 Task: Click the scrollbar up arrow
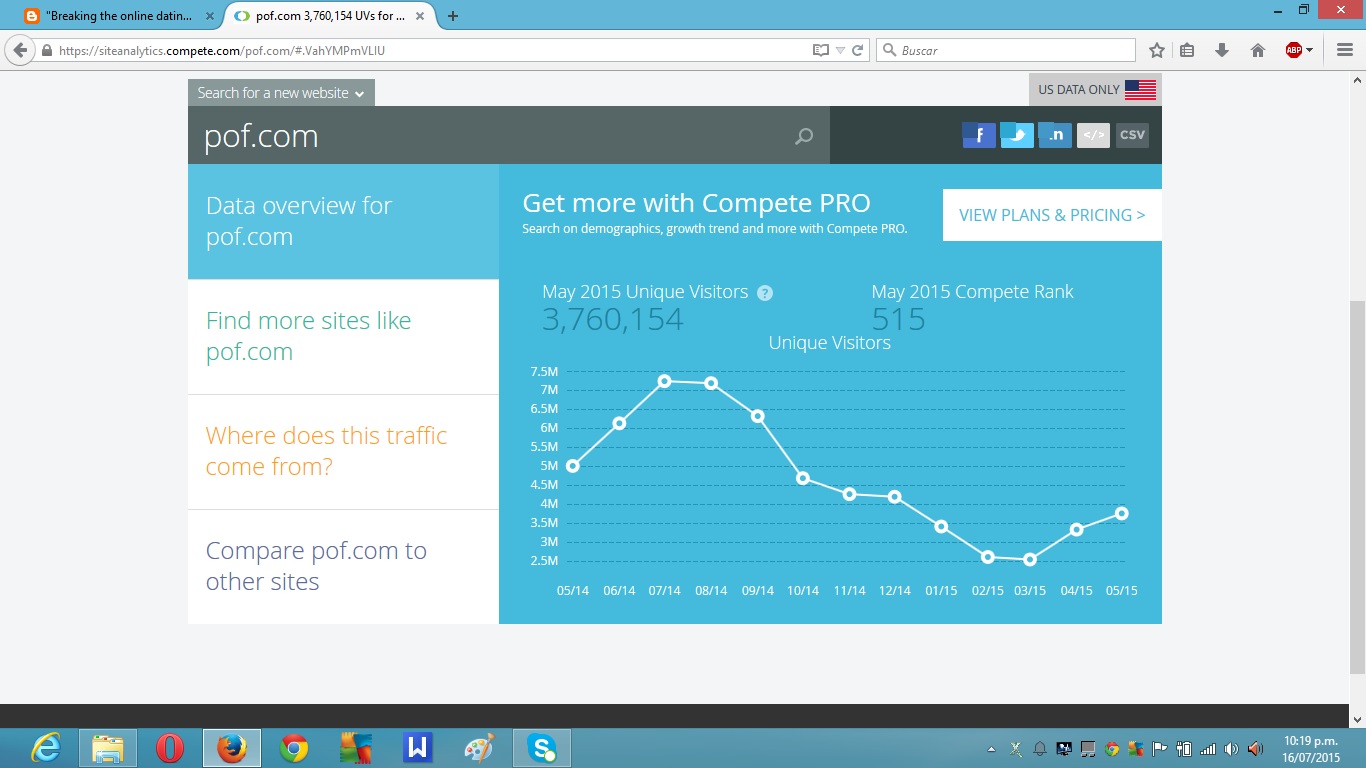(x=1357, y=80)
